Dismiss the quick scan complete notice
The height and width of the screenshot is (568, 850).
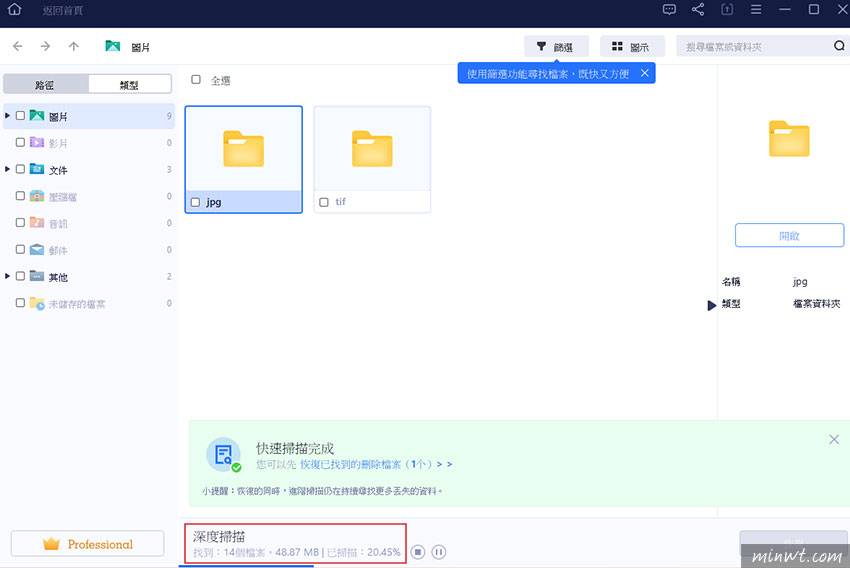point(834,440)
